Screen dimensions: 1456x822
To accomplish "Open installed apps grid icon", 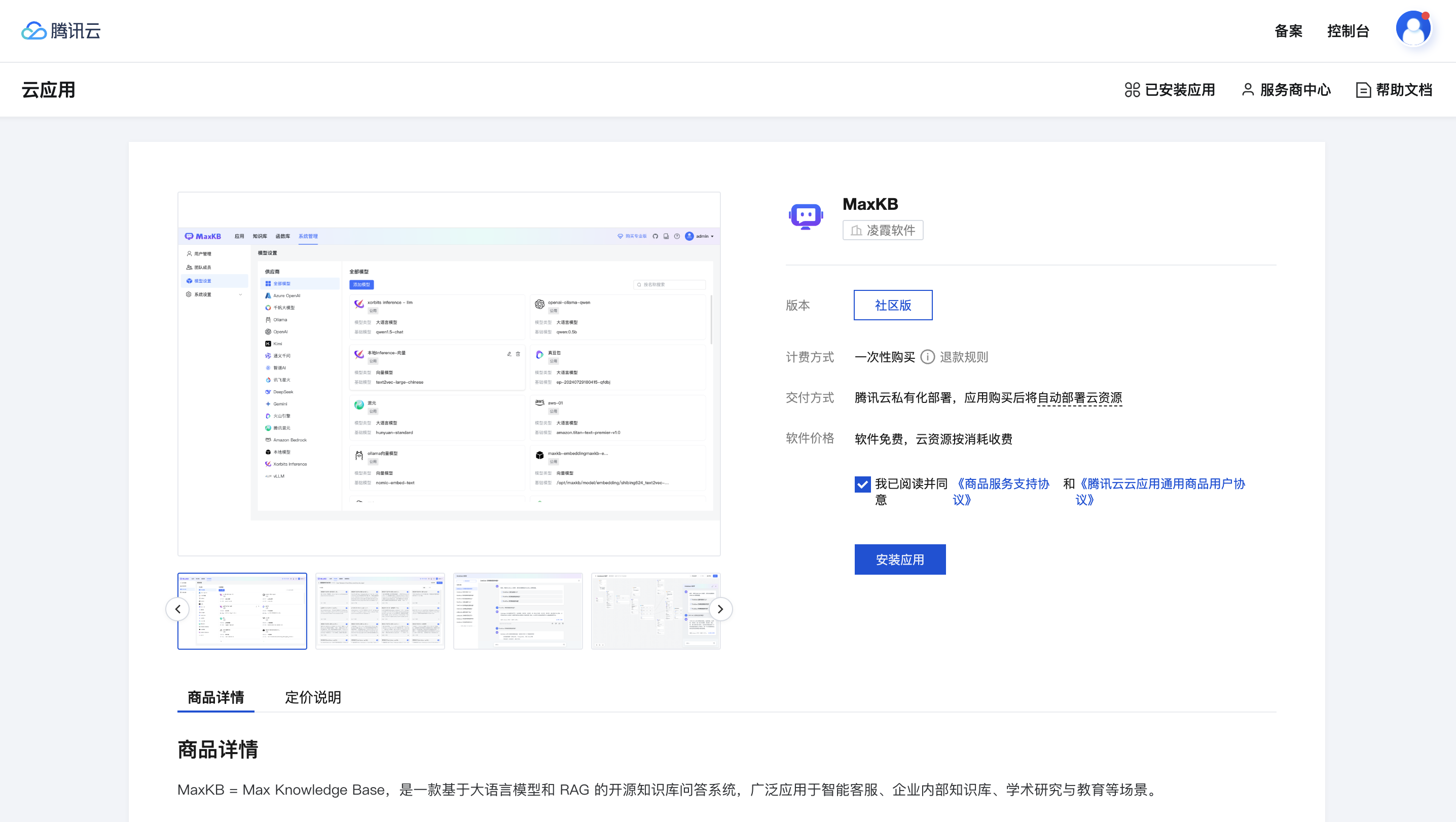I will tap(1132, 90).
